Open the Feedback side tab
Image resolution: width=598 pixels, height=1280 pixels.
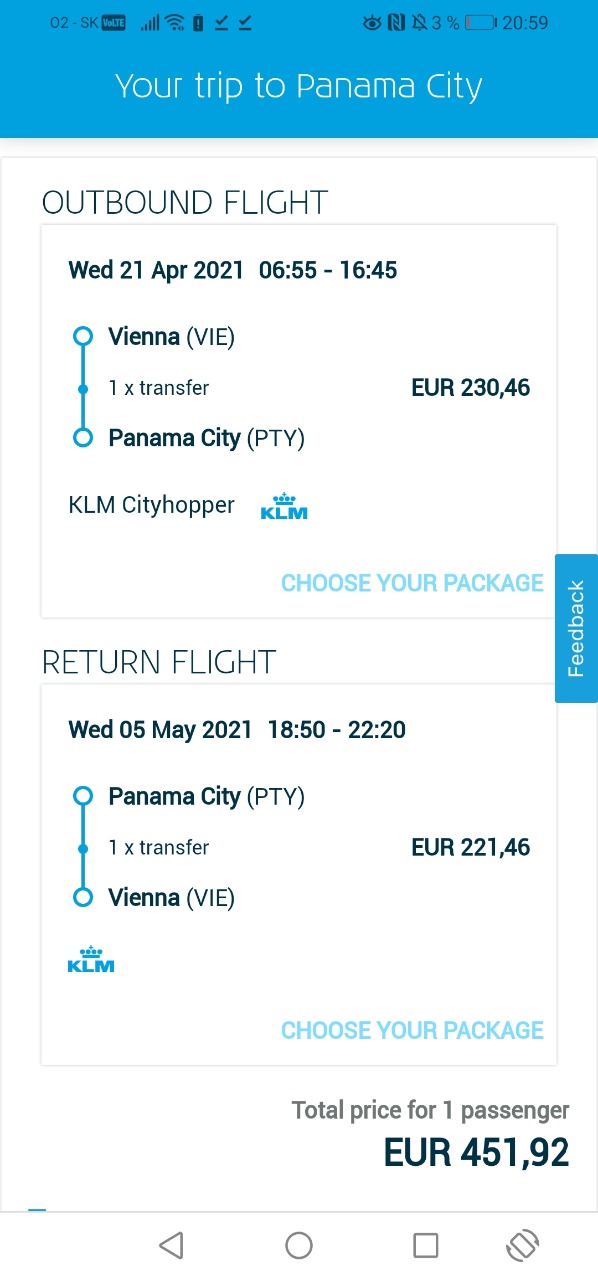click(x=576, y=628)
